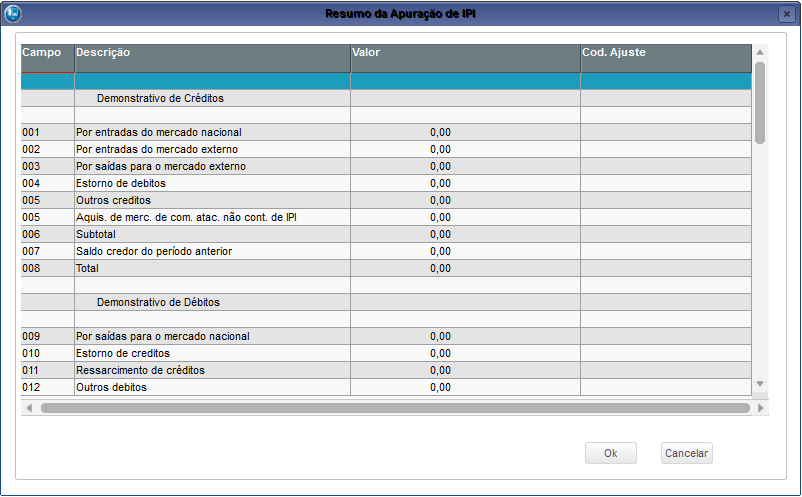
Task: Click Cod. Ajuste cell for Outros creditos
Action: click(x=666, y=200)
